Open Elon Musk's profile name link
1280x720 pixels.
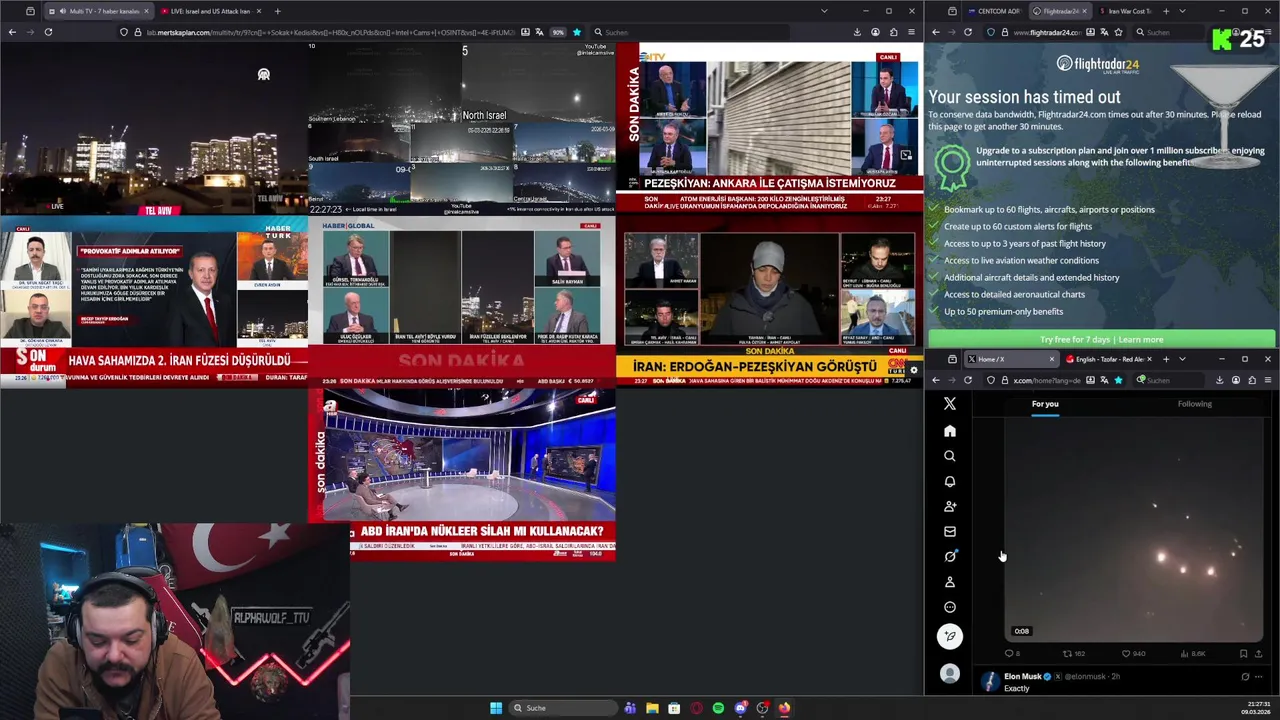tap(1022, 677)
